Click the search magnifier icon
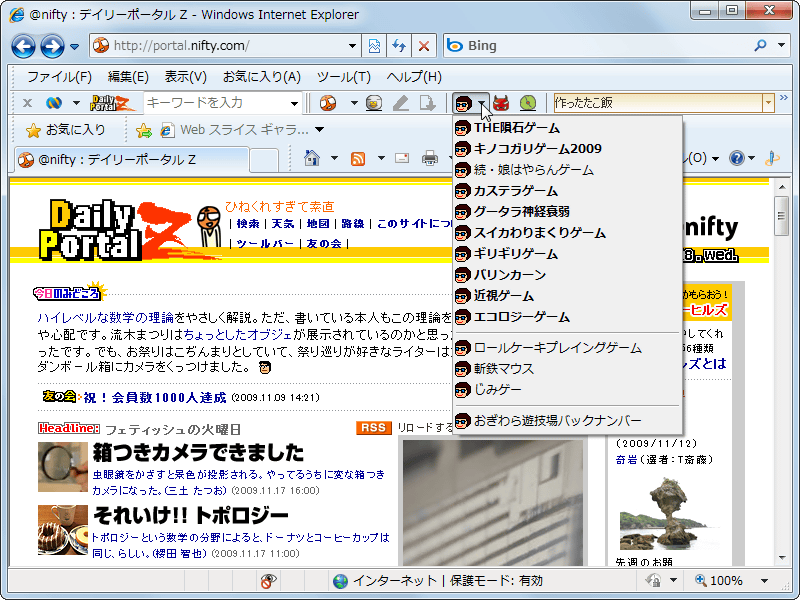800x600 pixels. [x=760, y=46]
